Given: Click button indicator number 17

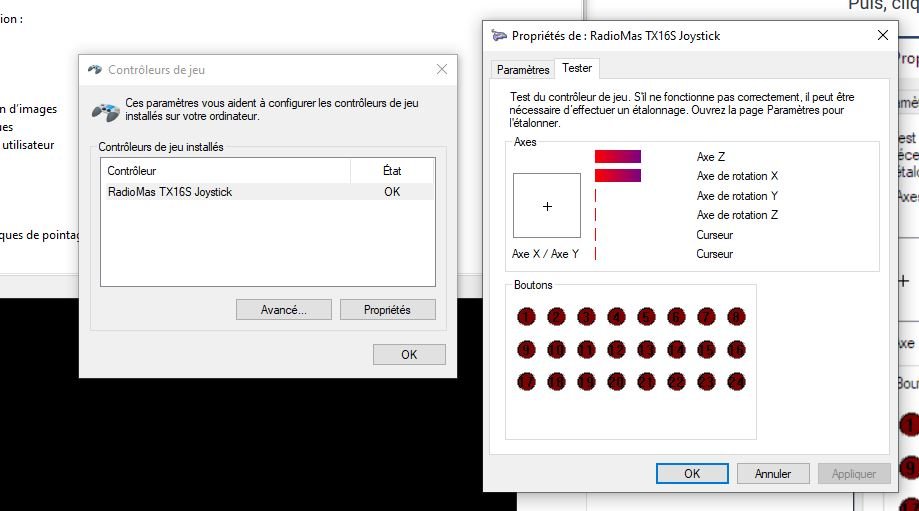Looking at the screenshot, I should [526, 381].
